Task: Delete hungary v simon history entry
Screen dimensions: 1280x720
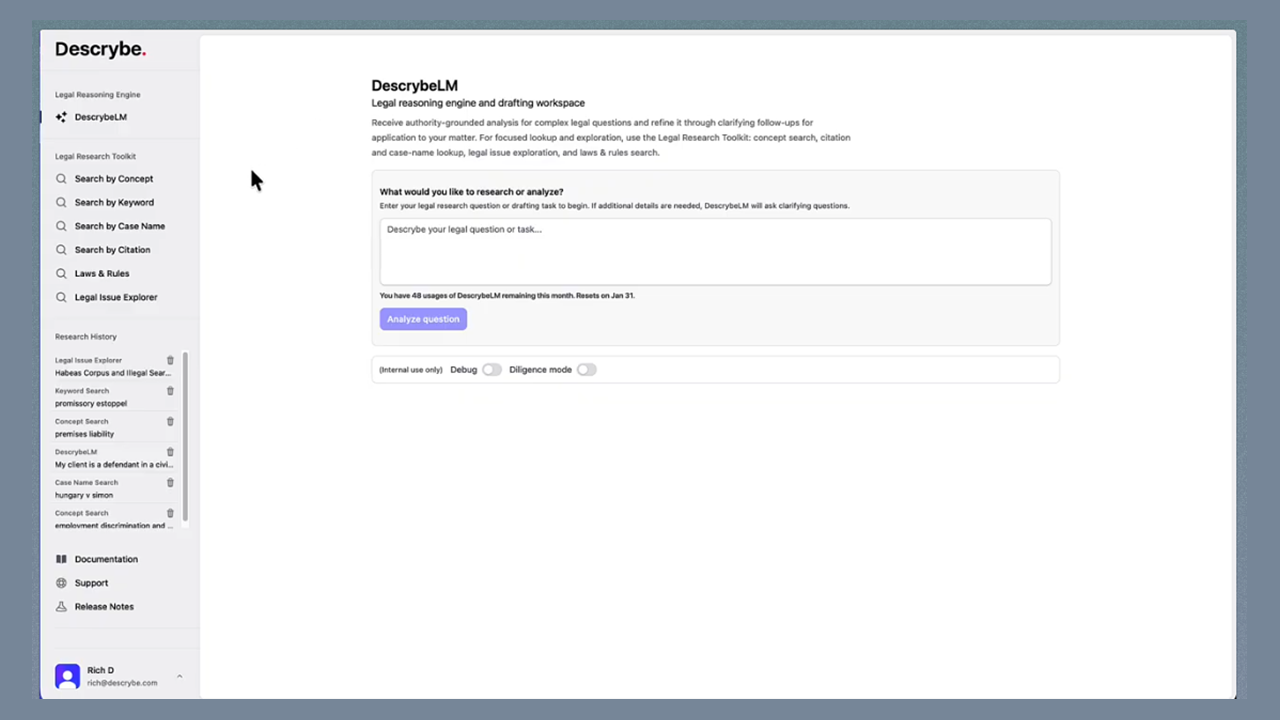Action: coord(170,482)
